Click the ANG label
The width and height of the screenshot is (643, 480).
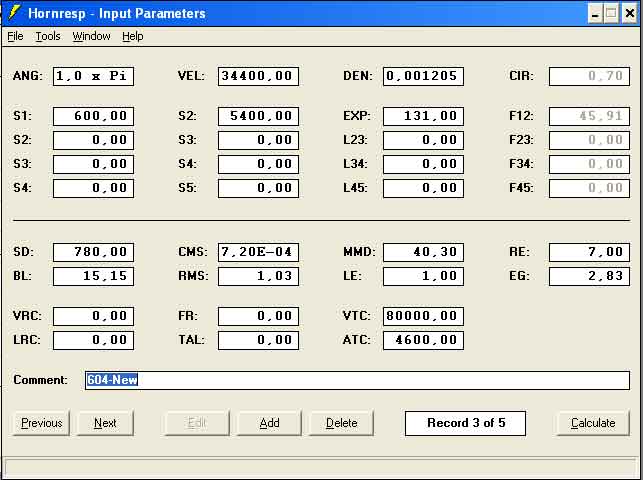(27, 76)
